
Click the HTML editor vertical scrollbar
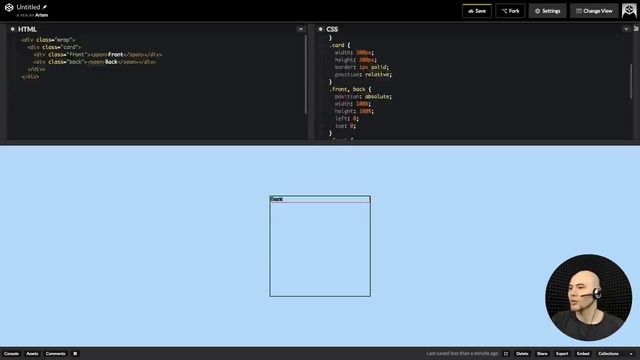click(x=306, y=74)
